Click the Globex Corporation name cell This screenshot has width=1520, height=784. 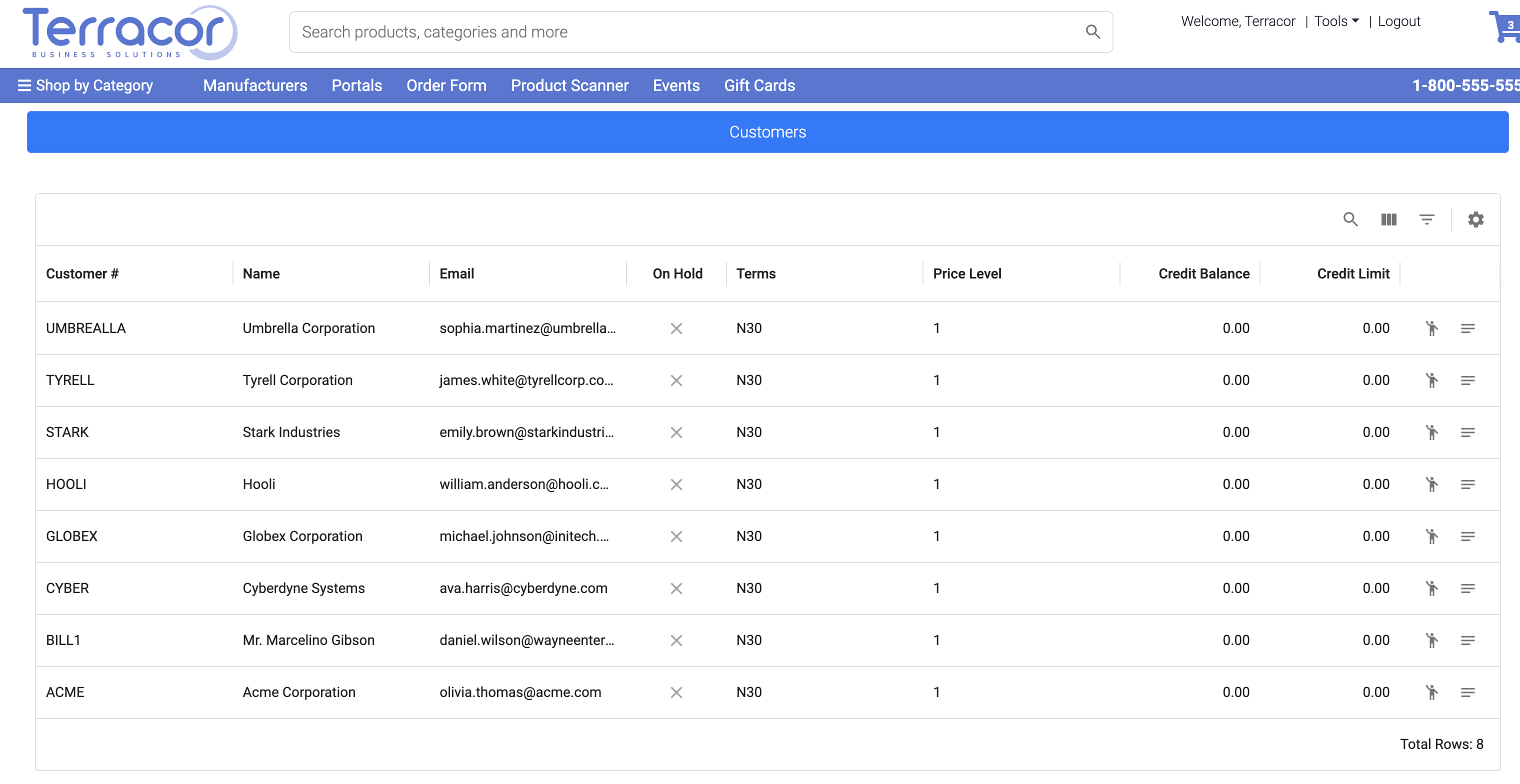[x=302, y=535]
